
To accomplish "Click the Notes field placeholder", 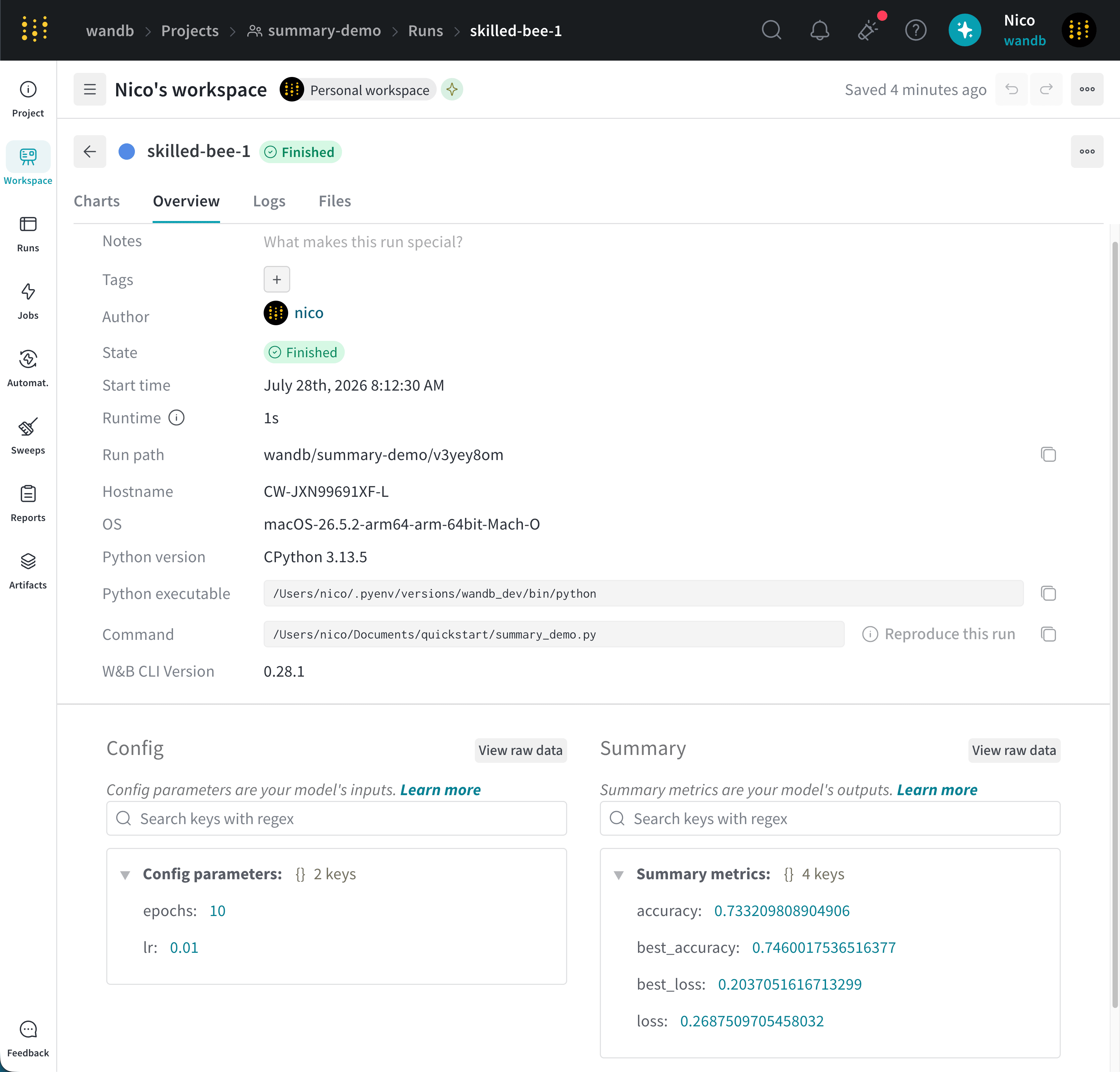I will [363, 241].
